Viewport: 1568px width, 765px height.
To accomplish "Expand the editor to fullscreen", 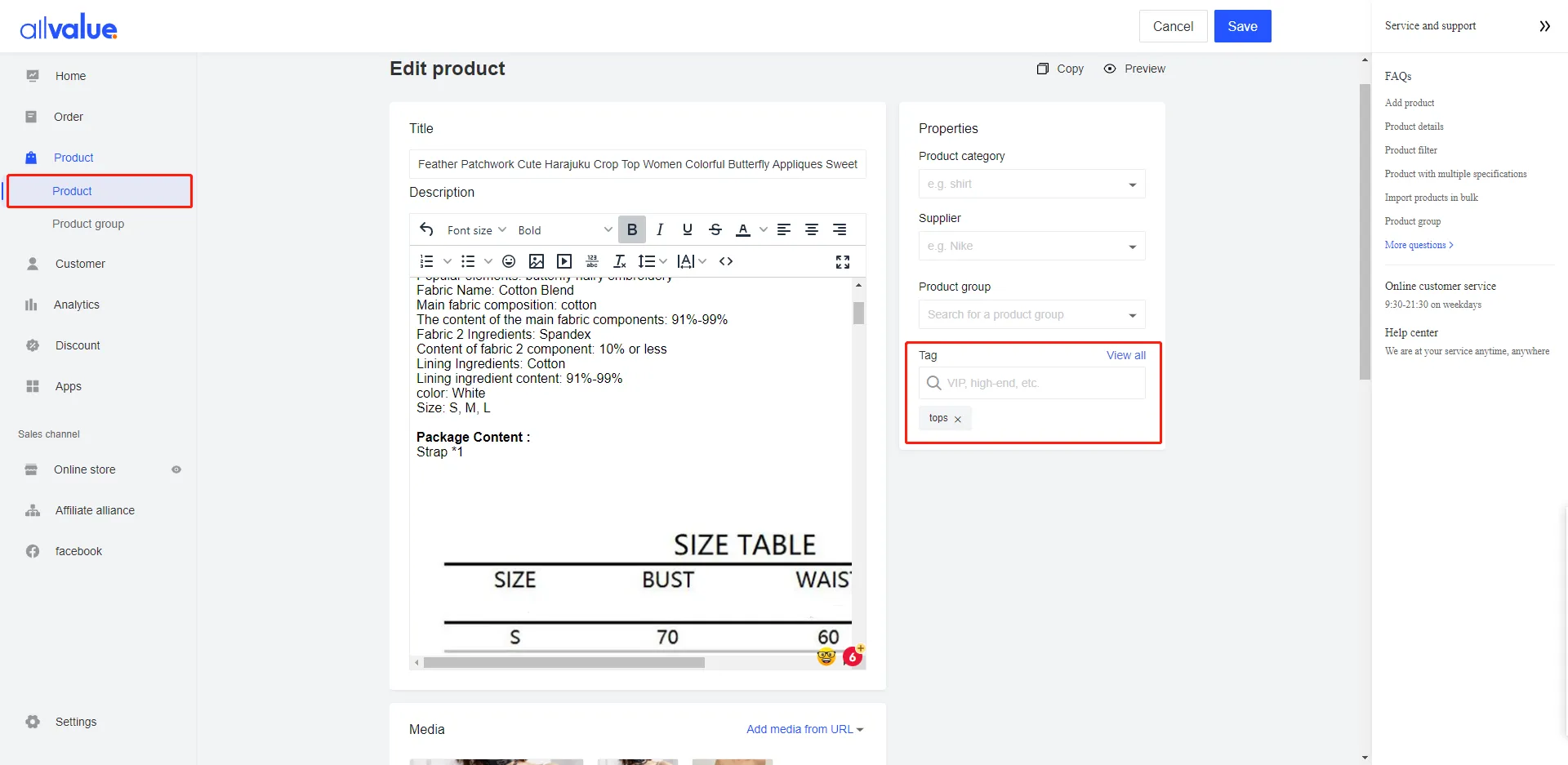I will [843, 261].
